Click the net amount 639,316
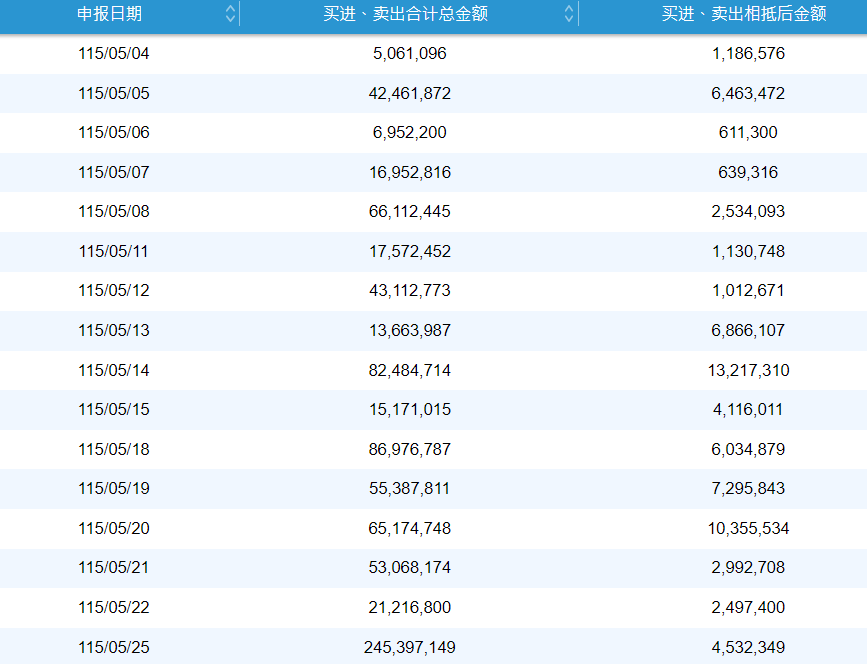The width and height of the screenshot is (867, 664). tap(748, 172)
